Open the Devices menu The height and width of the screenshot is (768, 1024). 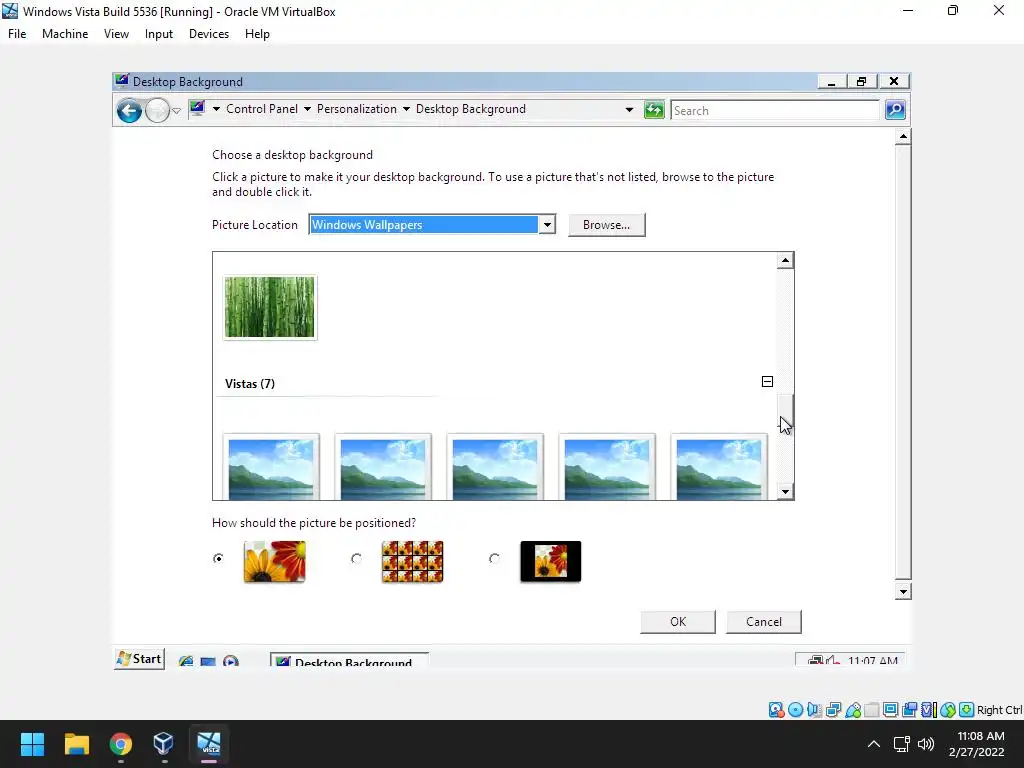click(209, 34)
